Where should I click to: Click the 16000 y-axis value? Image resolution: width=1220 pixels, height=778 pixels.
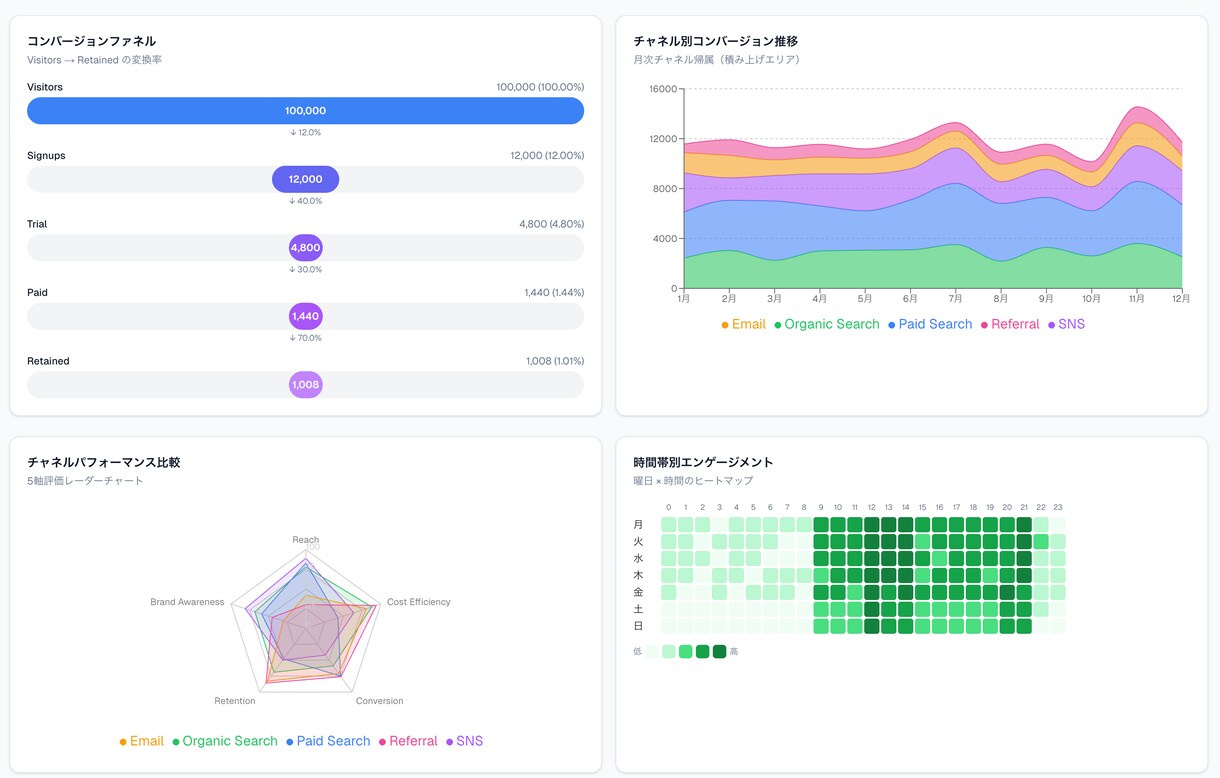[x=663, y=89]
